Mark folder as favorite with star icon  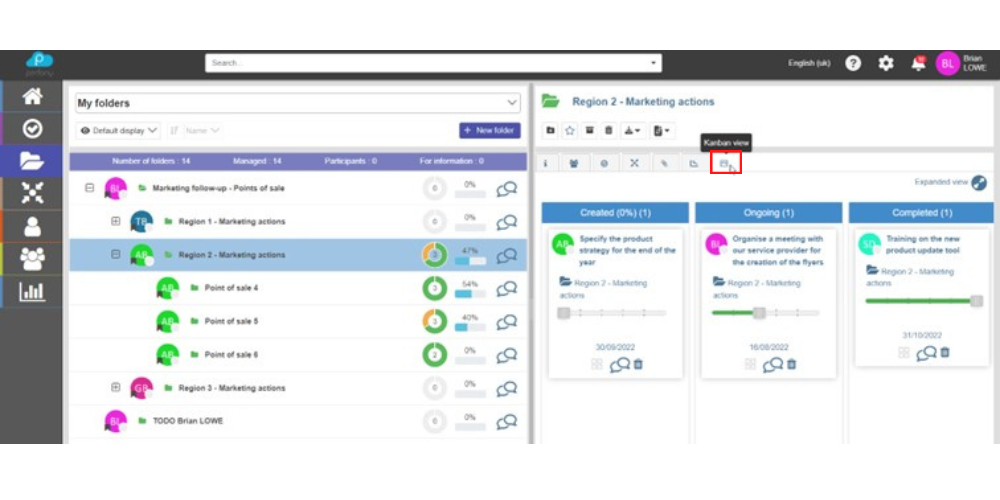pyautogui.click(x=569, y=130)
